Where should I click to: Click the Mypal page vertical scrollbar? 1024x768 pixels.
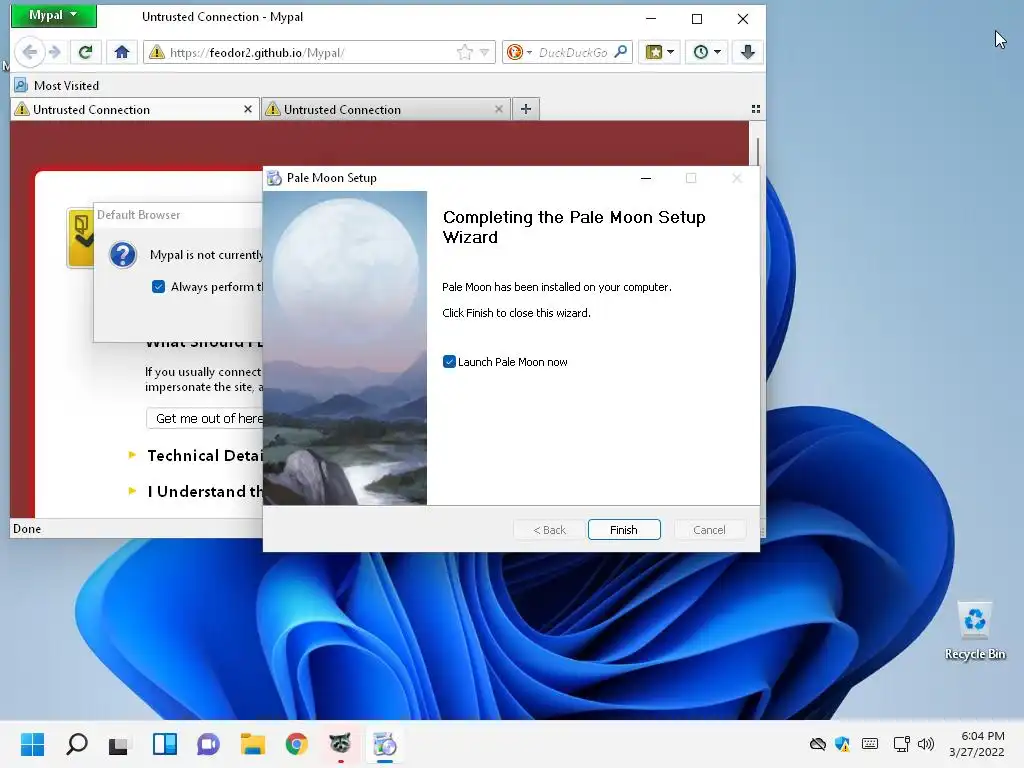[757, 153]
